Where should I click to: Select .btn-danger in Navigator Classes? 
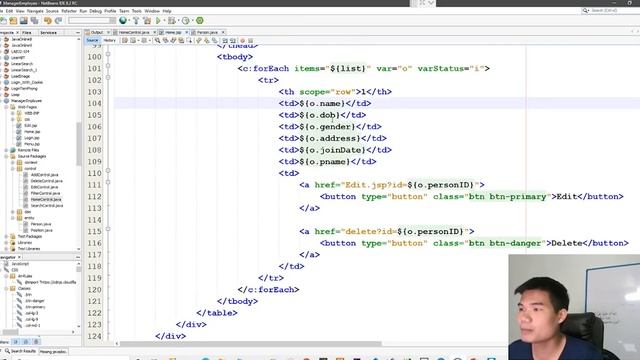click(x=35, y=301)
